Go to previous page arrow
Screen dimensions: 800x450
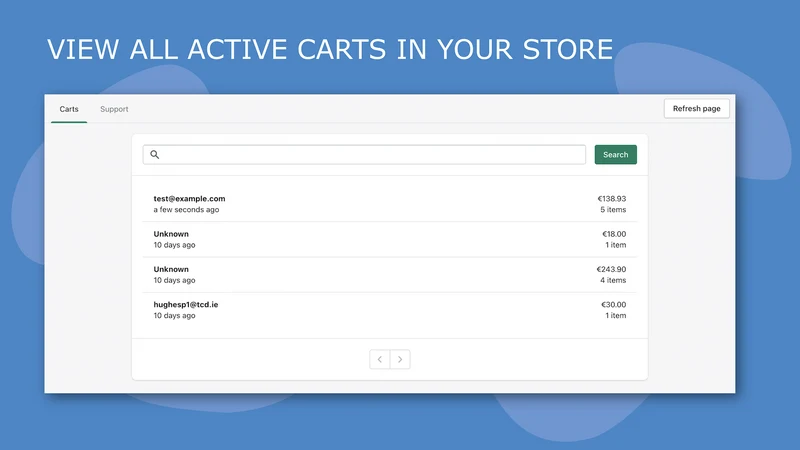(380, 359)
